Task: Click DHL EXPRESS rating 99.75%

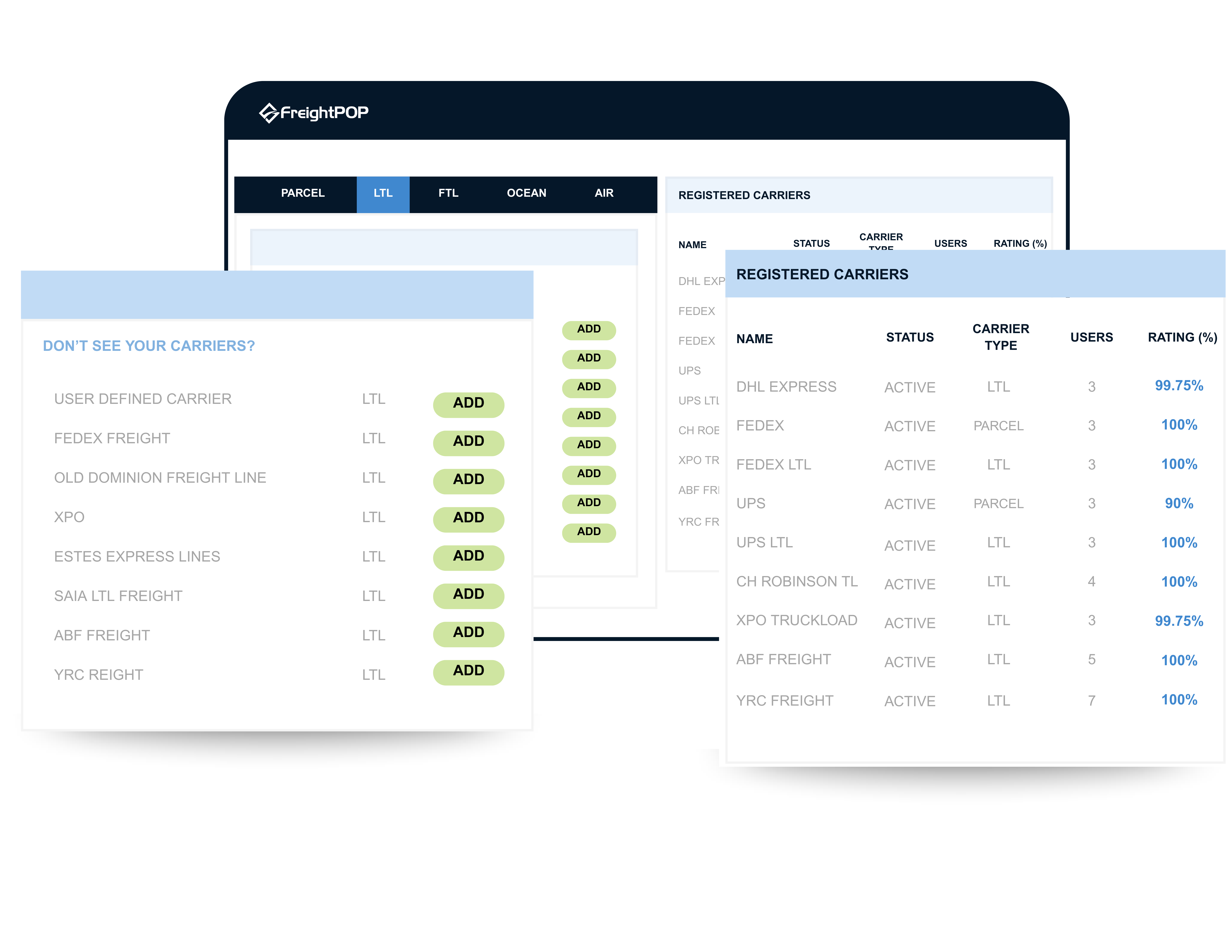Action: 1179,386
